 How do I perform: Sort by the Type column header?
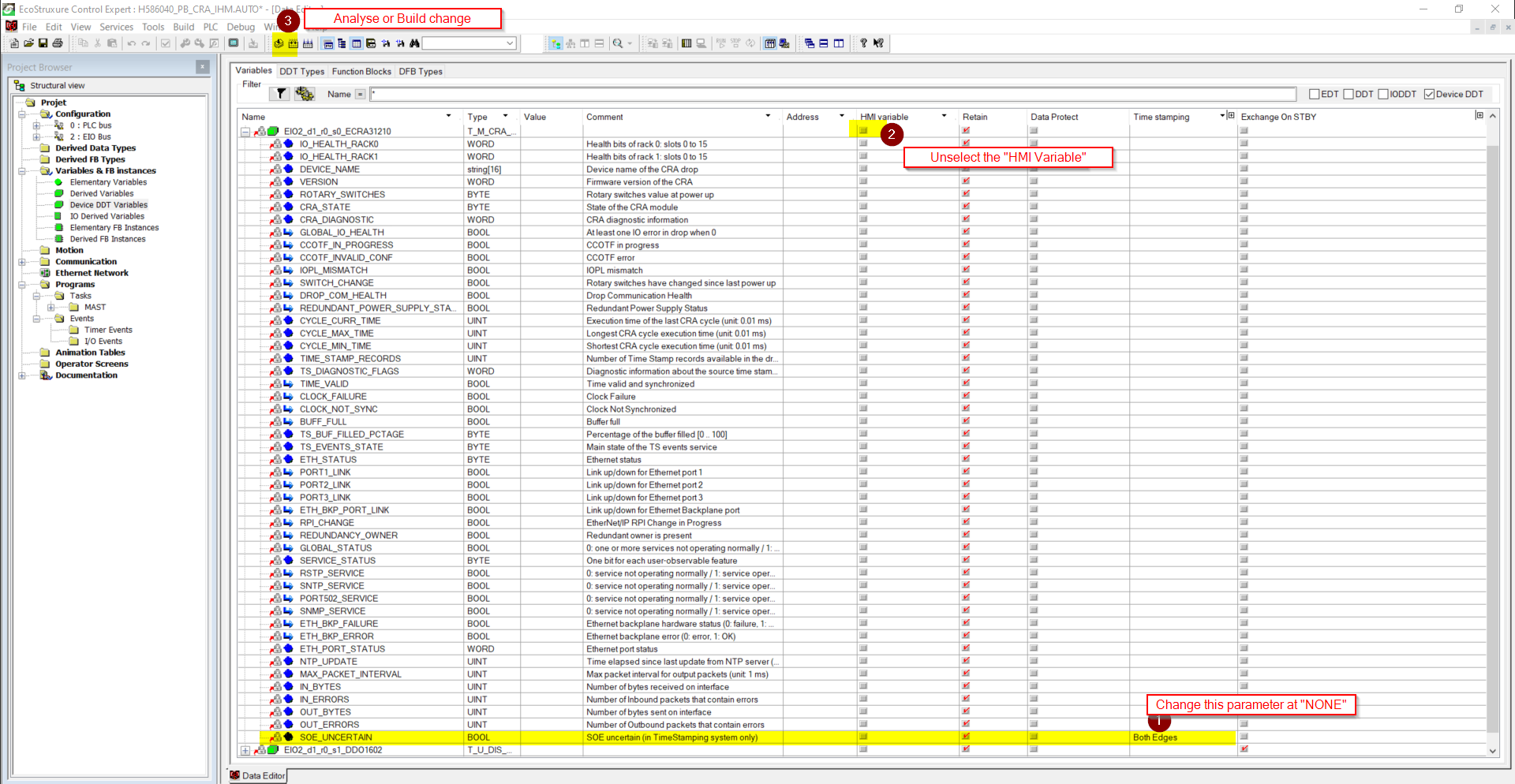(x=477, y=117)
